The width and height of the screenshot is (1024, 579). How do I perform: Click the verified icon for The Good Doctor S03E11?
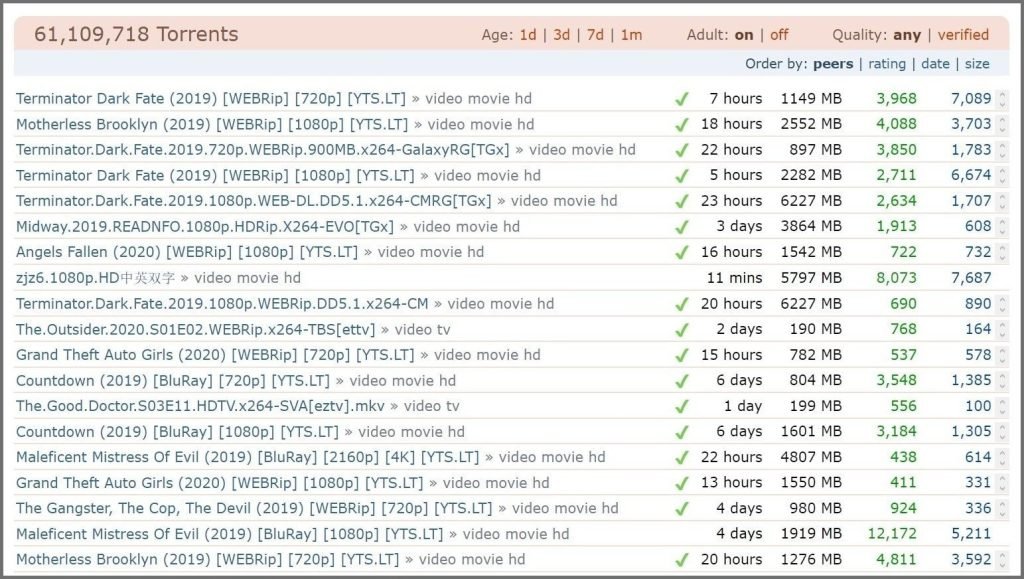(x=682, y=406)
